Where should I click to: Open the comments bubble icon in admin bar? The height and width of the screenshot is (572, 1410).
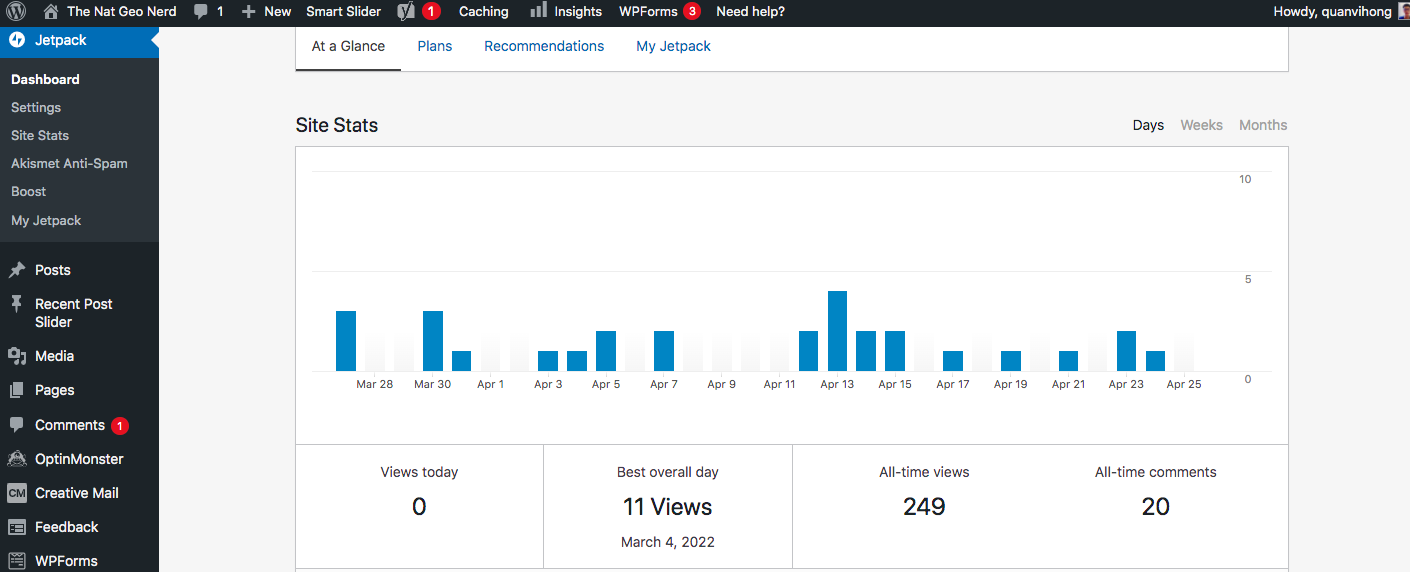[x=201, y=12]
